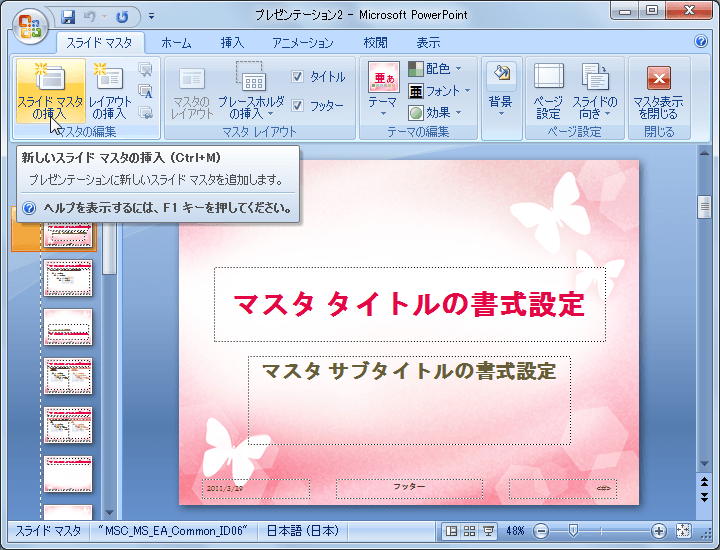Click the 効果 effects circle icon
720x550 pixels.
pos(416,112)
